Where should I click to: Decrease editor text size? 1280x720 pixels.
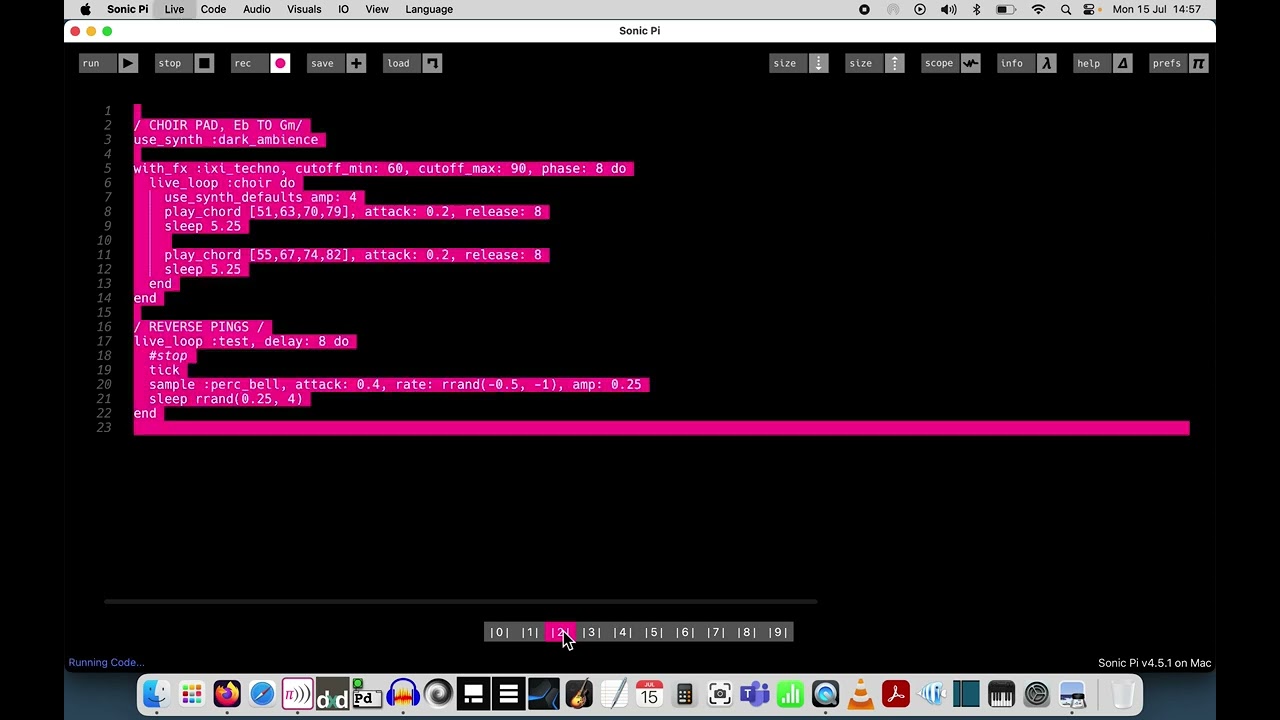[x=799, y=63]
